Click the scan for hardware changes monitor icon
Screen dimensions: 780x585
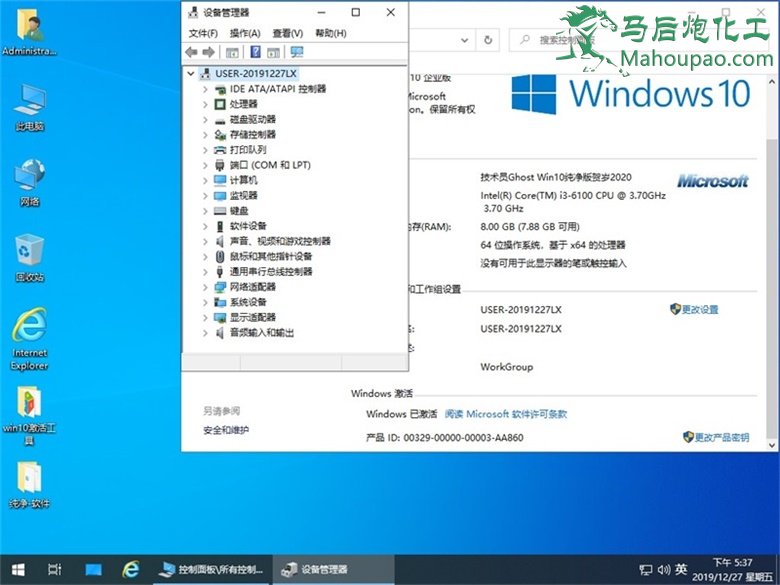point(296,52)
